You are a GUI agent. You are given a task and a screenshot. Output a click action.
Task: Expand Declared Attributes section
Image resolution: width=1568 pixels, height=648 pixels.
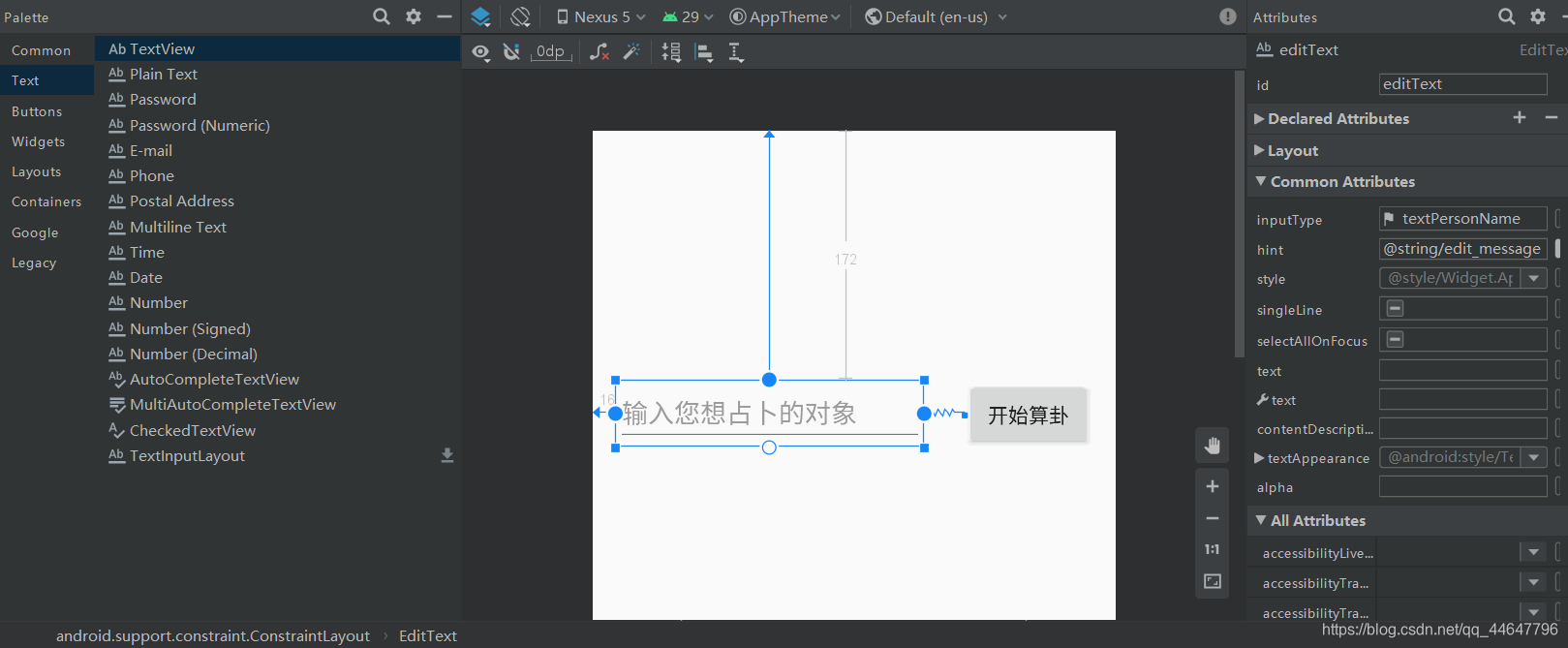[1259, 118]
